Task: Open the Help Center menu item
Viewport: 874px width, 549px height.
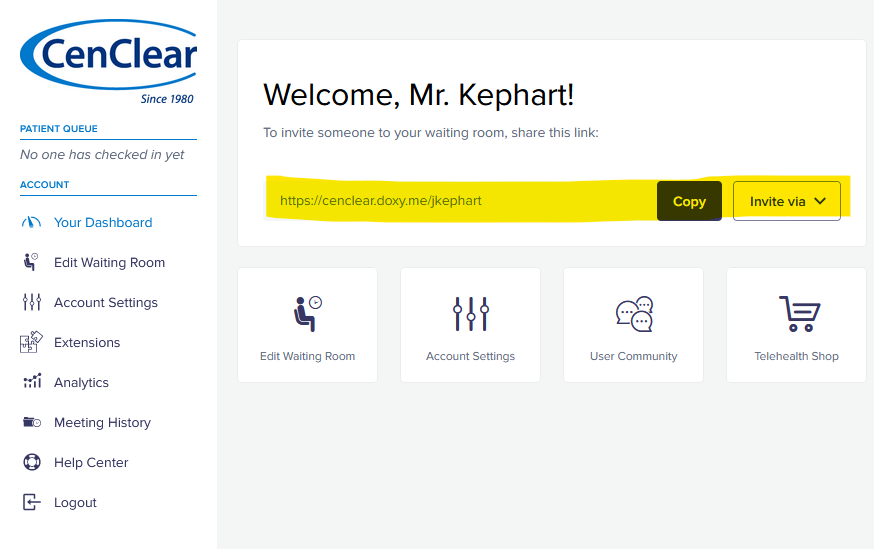Action: point(91,463)
